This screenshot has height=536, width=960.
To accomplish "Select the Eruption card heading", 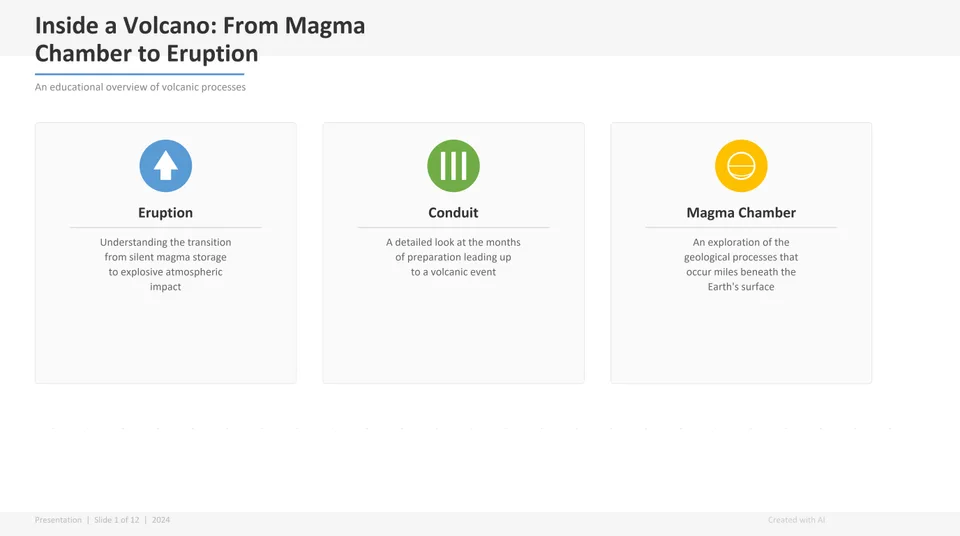I will tap(165, 213).
